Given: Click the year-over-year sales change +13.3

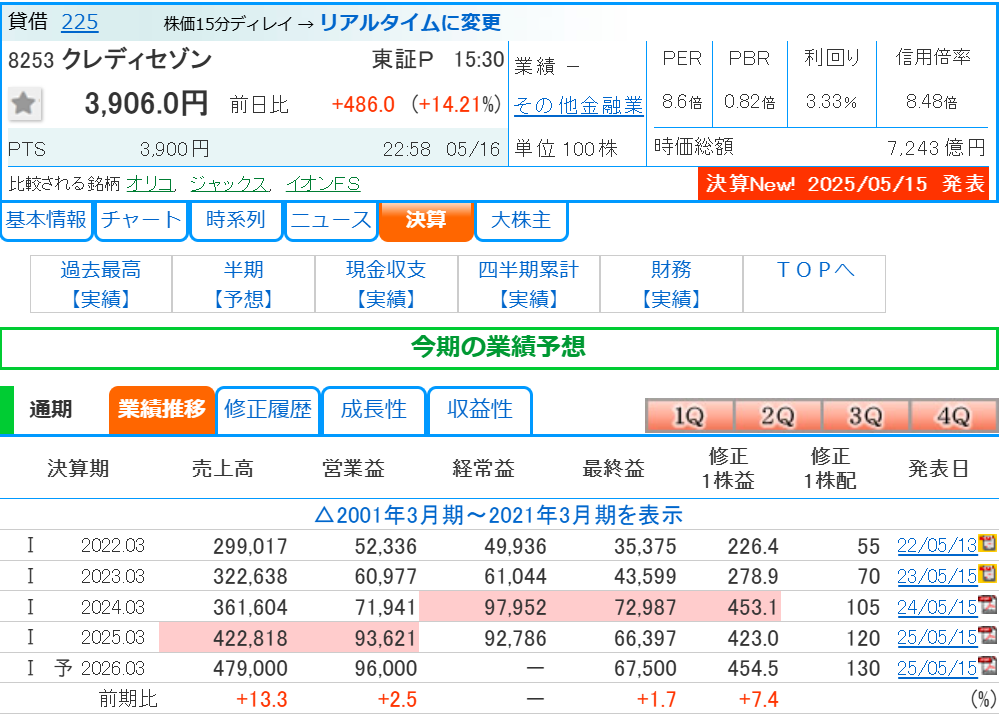Looking at the screenshot, I should tap(261, 700).
